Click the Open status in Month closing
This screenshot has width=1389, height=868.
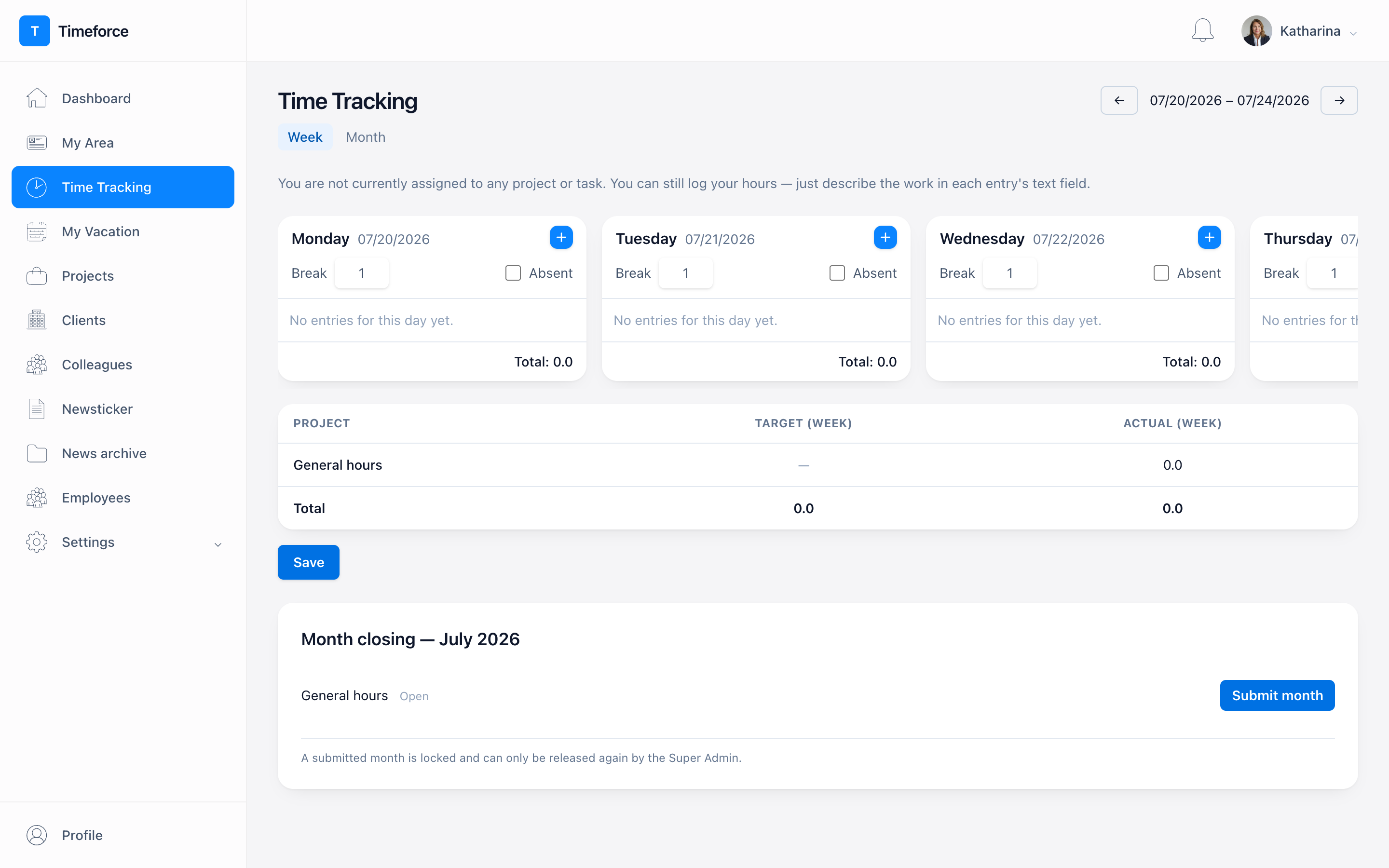coord(414,696)
